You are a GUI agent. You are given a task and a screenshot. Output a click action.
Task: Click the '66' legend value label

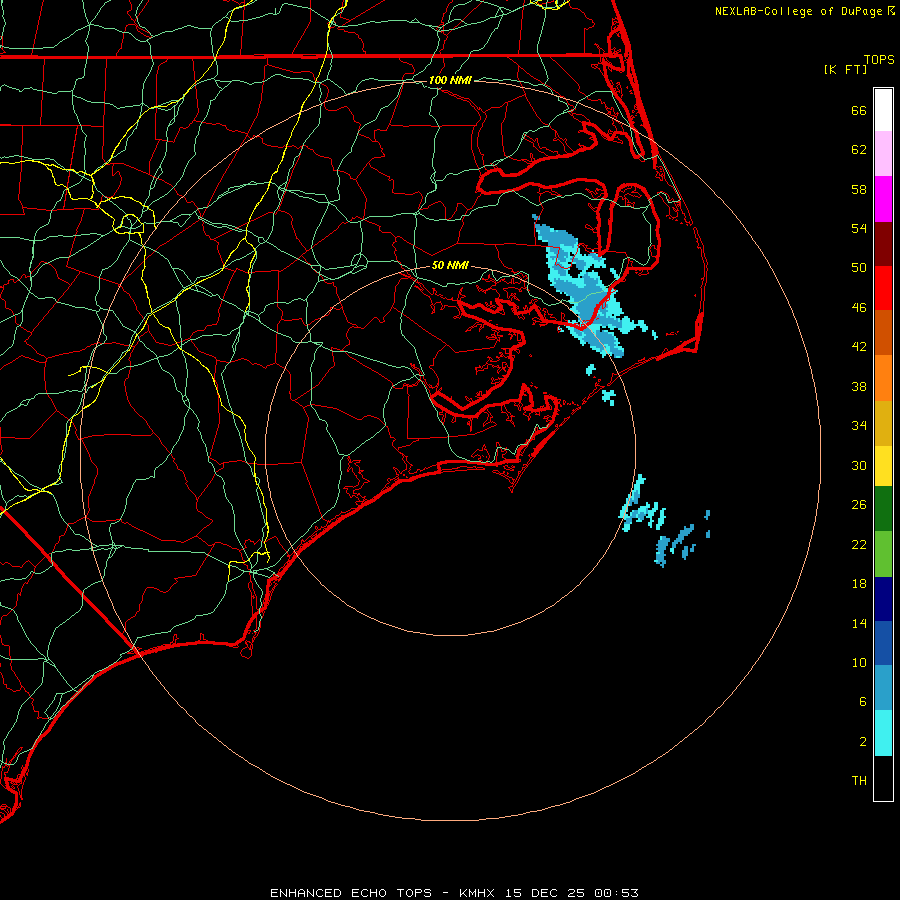tap(859, 110)
